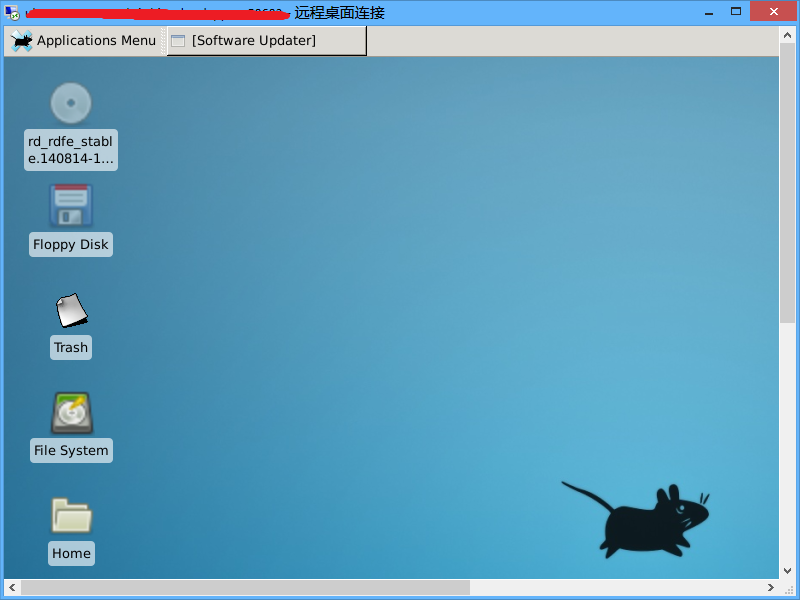Select the File System drive icon
This screenshot has height=600, width=800.
click(71, 413)
